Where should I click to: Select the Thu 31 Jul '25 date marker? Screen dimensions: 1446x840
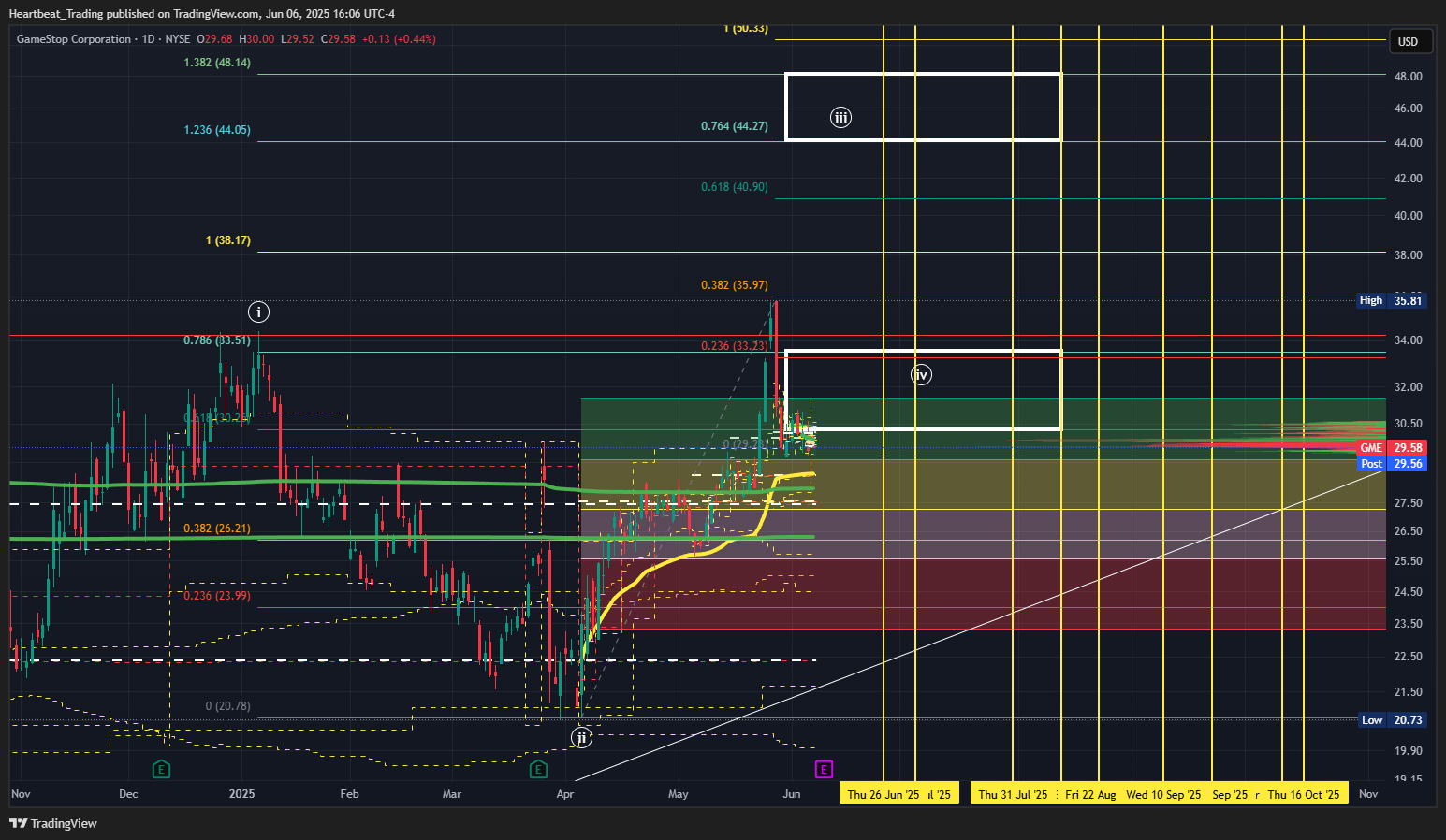coord(1013,794)
